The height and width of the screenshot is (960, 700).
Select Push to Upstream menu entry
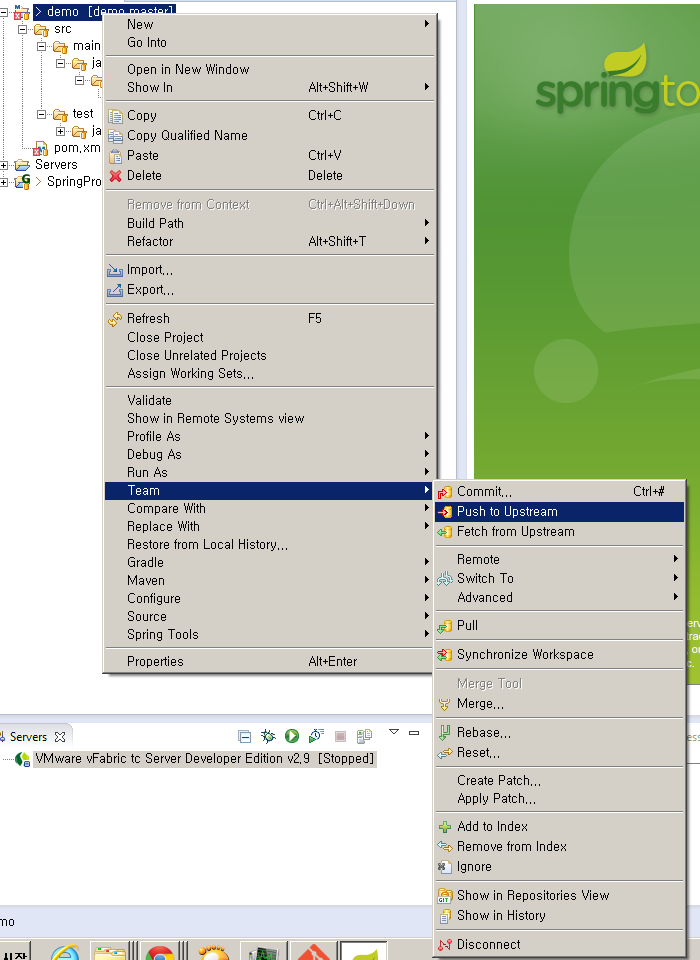tap(507, 512)
